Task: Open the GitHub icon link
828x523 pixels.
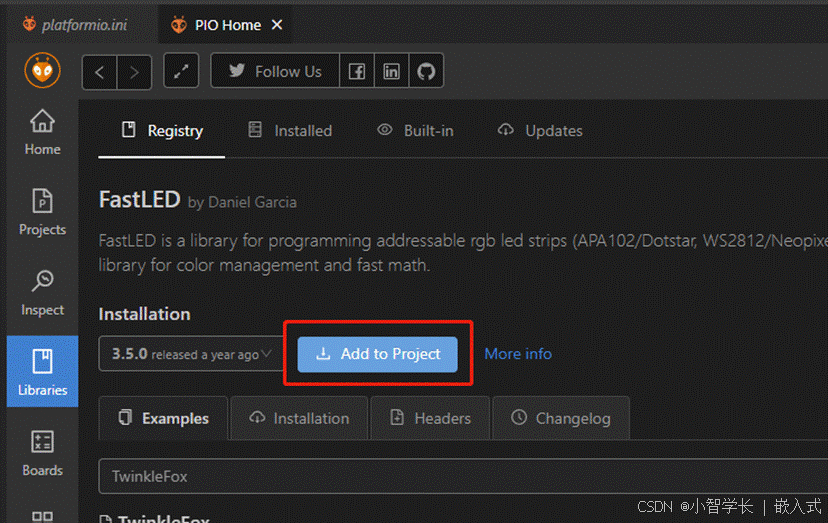Action: (426, 71)
